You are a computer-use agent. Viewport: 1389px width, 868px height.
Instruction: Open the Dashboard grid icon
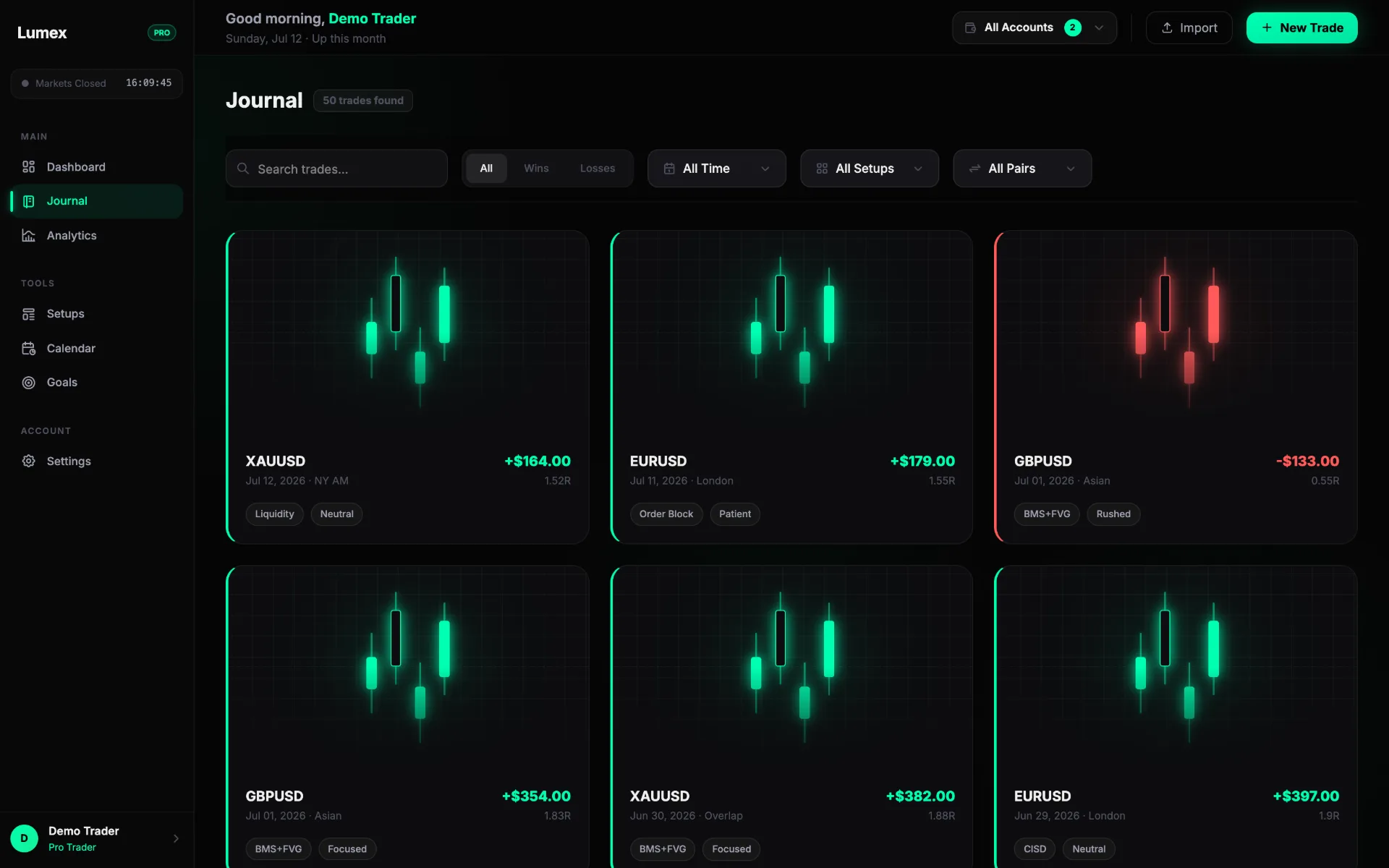point(28,167)
